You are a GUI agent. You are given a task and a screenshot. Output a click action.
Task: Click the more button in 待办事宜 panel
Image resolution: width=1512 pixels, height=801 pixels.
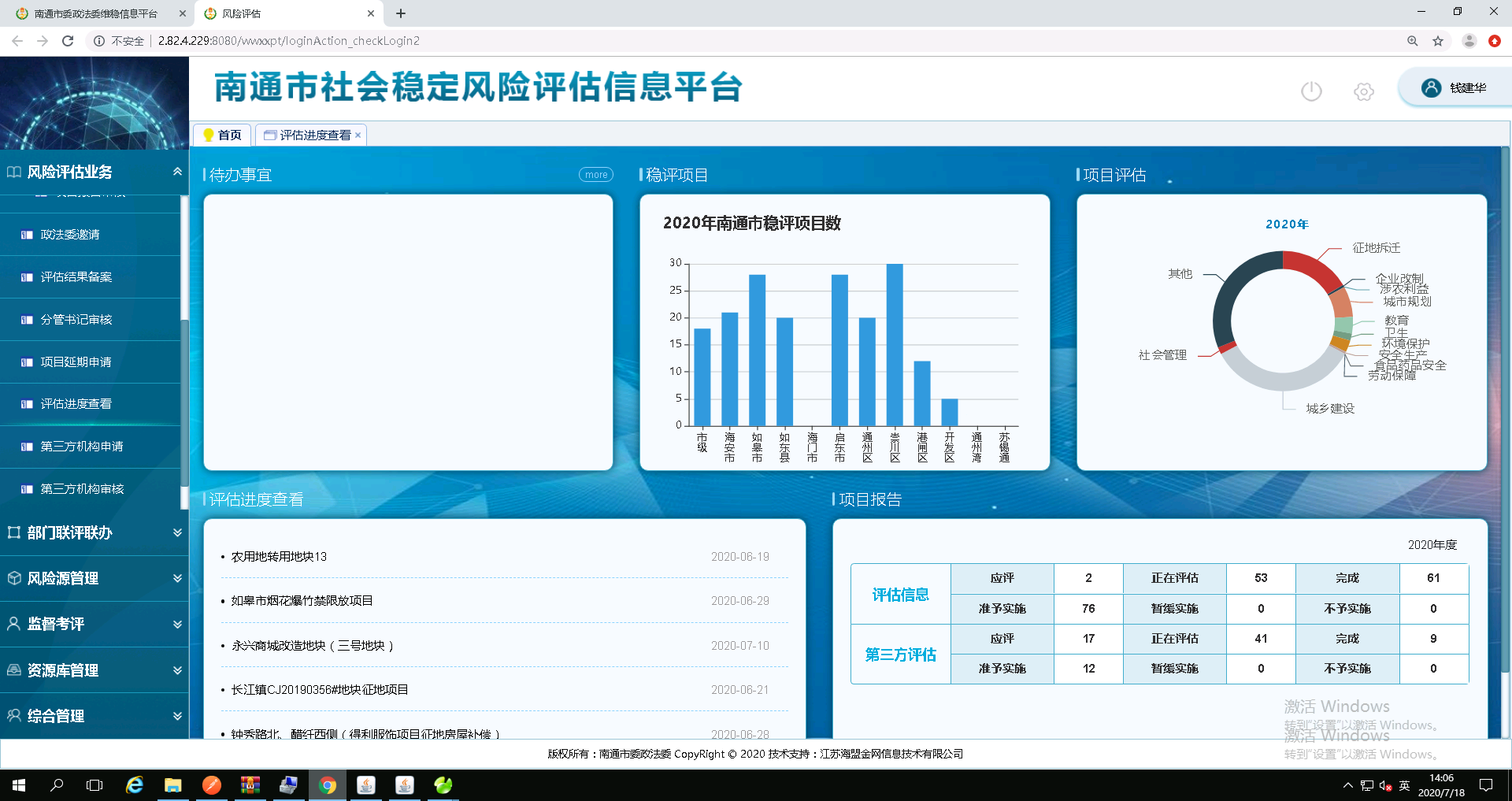pyautogui.click(x=595, y=174)
